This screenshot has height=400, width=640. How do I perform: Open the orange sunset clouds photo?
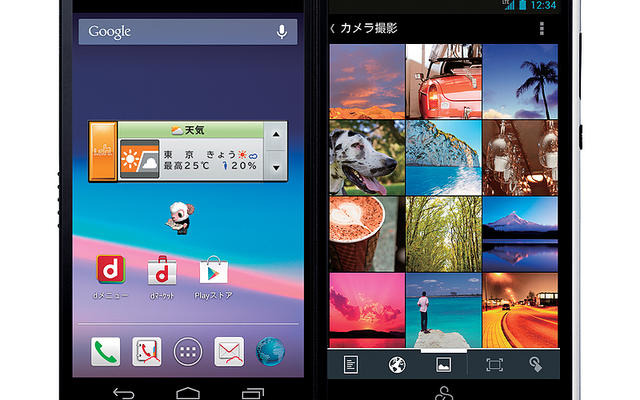pos(367,82)
